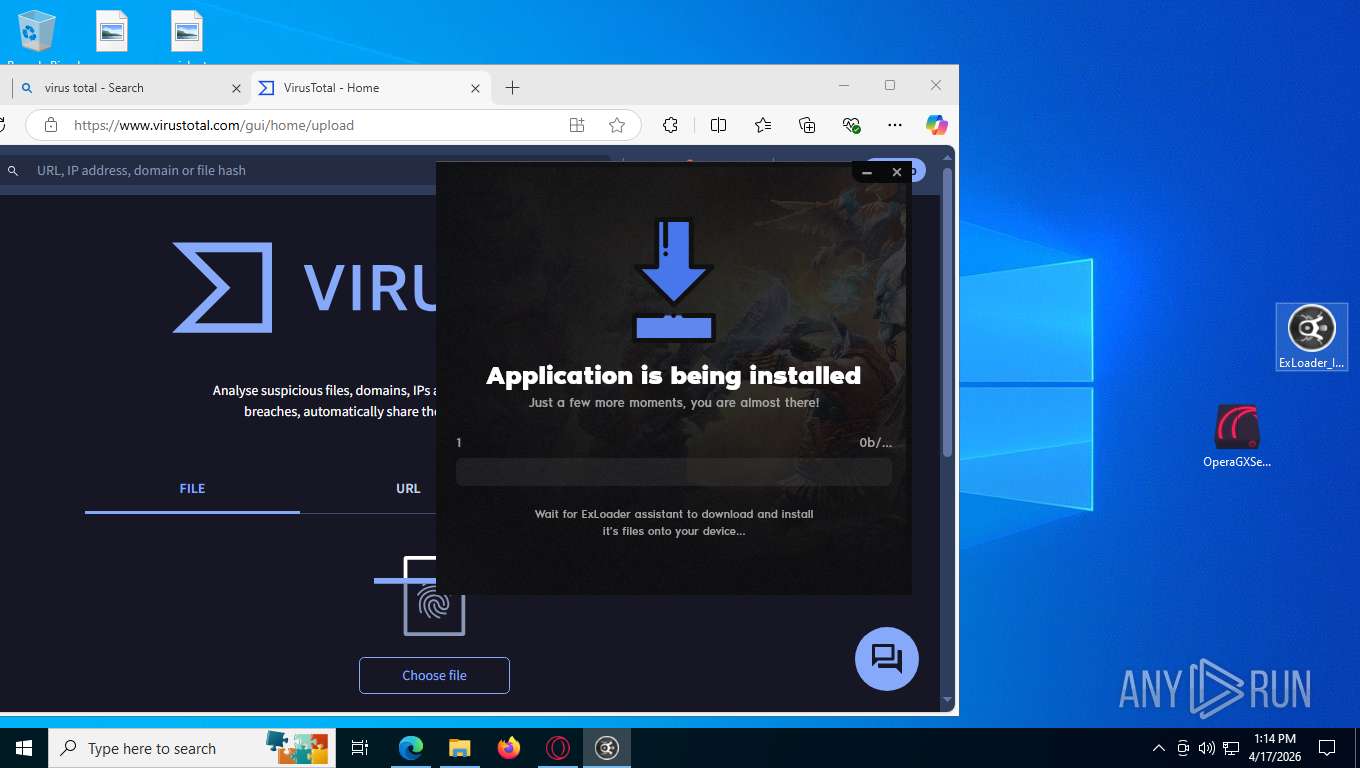Maximize the Edge browser window
Viewport: 1360px width, 768px height.
click(890, 86)
